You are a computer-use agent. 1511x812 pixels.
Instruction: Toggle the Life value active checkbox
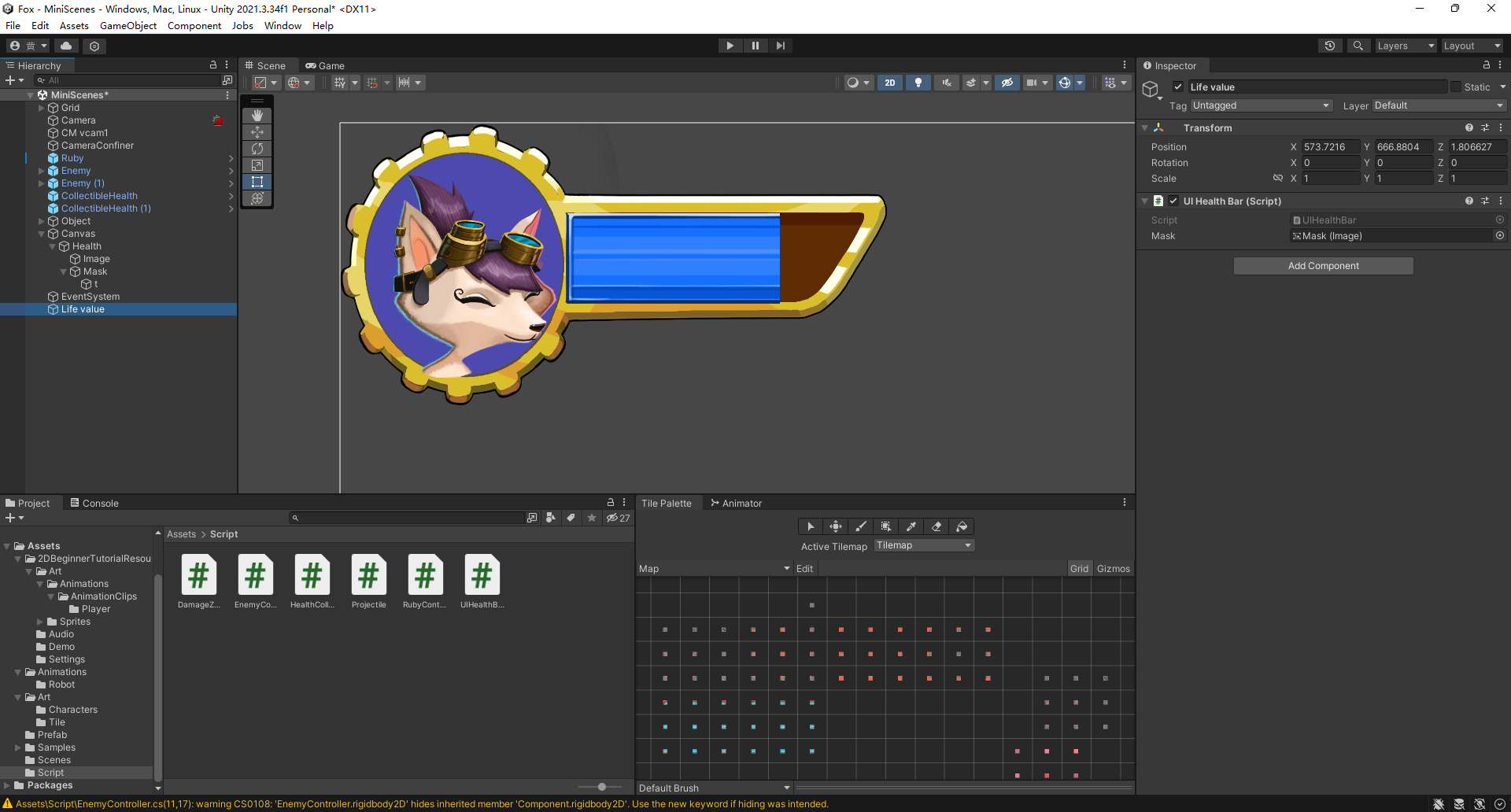tap(1178, 87)
